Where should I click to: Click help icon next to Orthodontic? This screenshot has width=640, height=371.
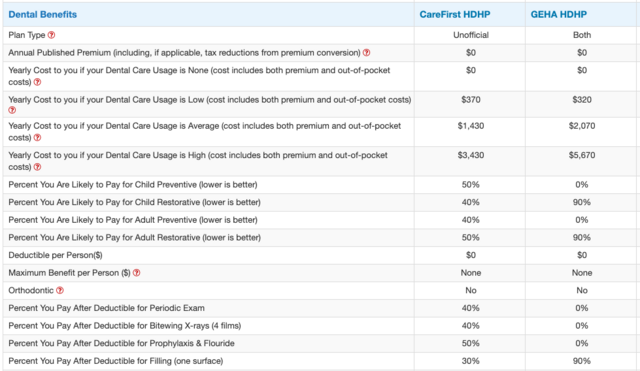tap(60, 290)
